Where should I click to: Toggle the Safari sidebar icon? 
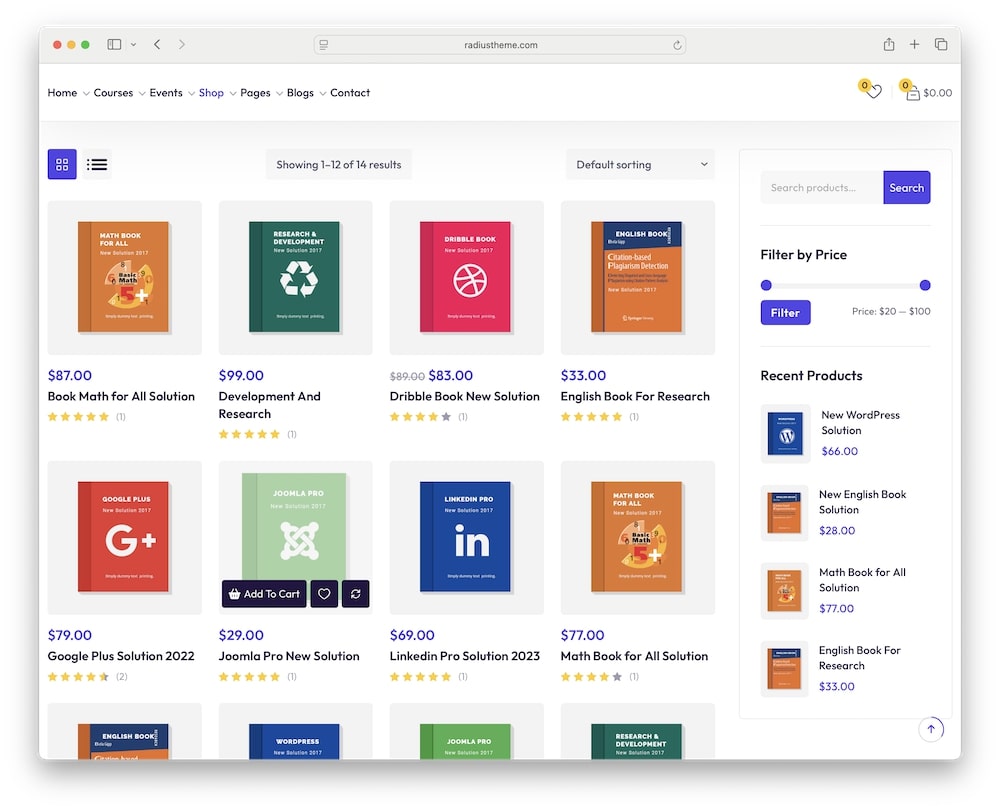coord(114,45)
